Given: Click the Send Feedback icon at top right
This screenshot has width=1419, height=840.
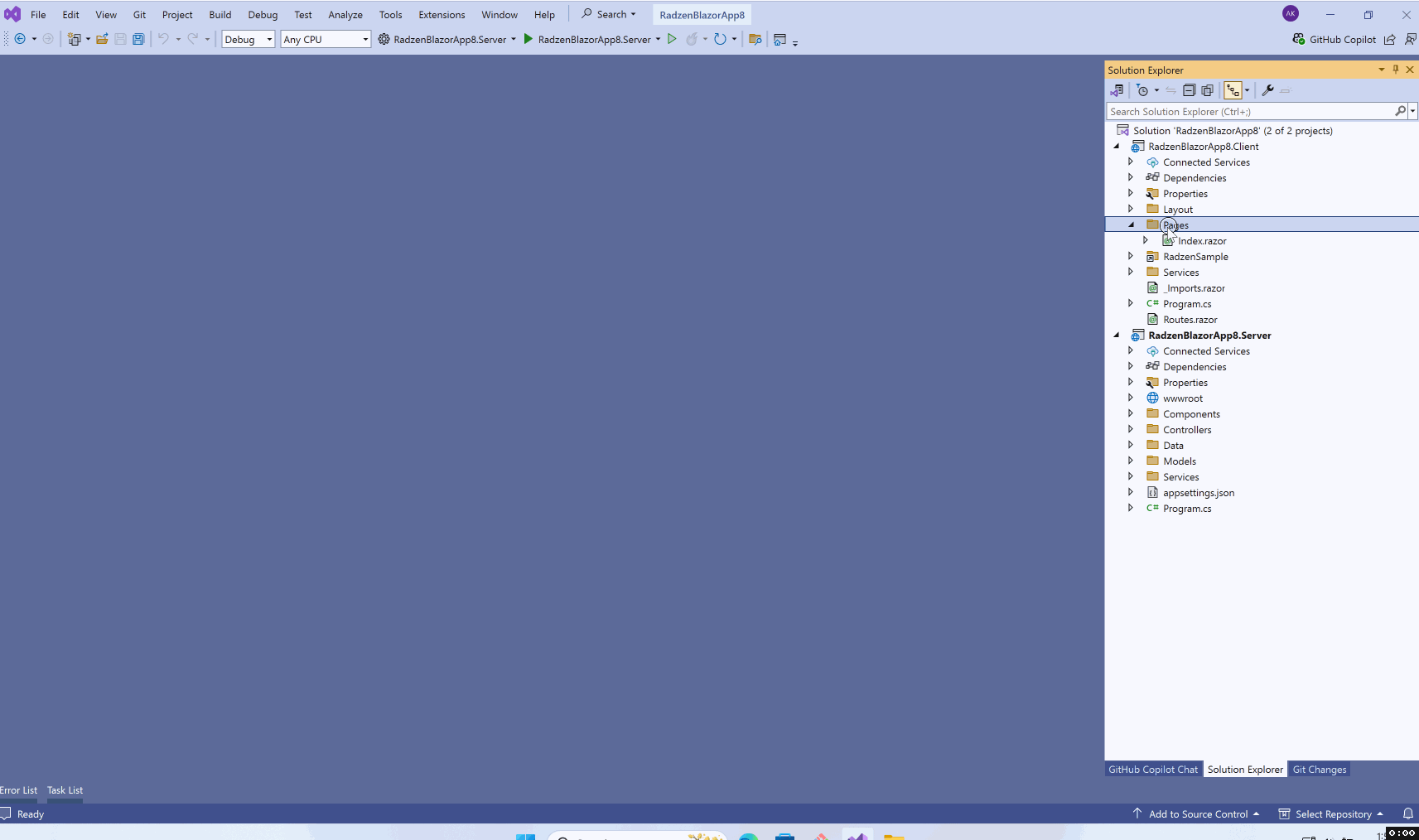Looking at the screenshot, I should 1410,39.
